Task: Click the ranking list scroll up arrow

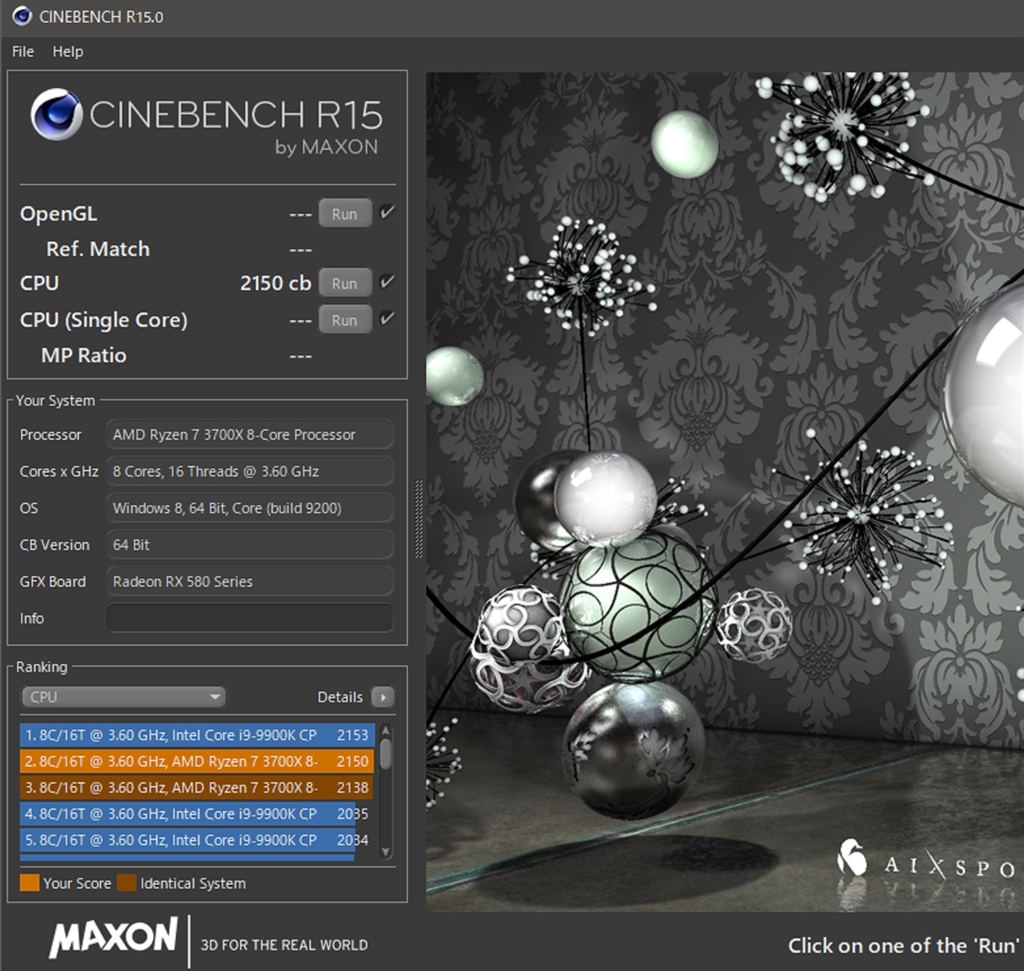Action: click(x=385, y=731)
